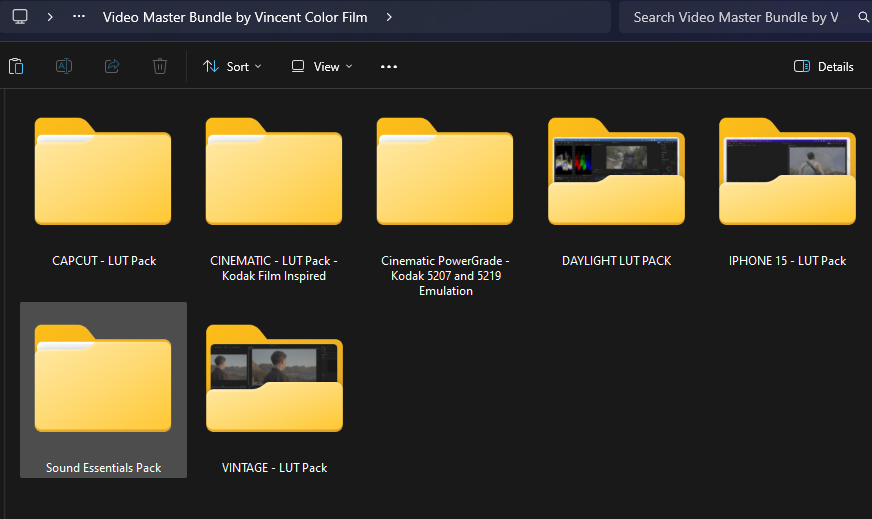
Task: Click the Paste clipboard icon
Action: (x=16, y=66)
